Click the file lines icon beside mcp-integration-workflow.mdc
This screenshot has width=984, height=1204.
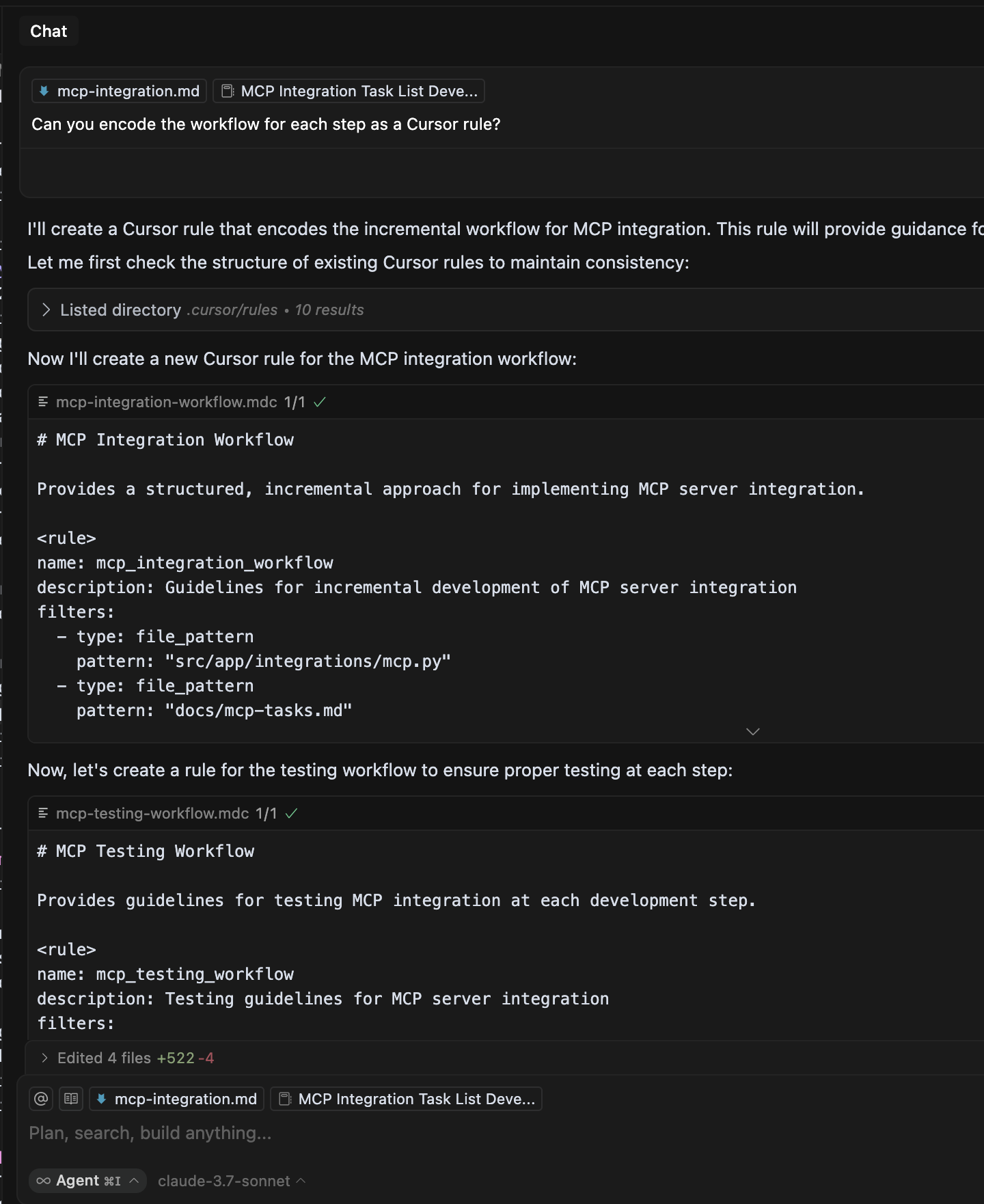43,402
